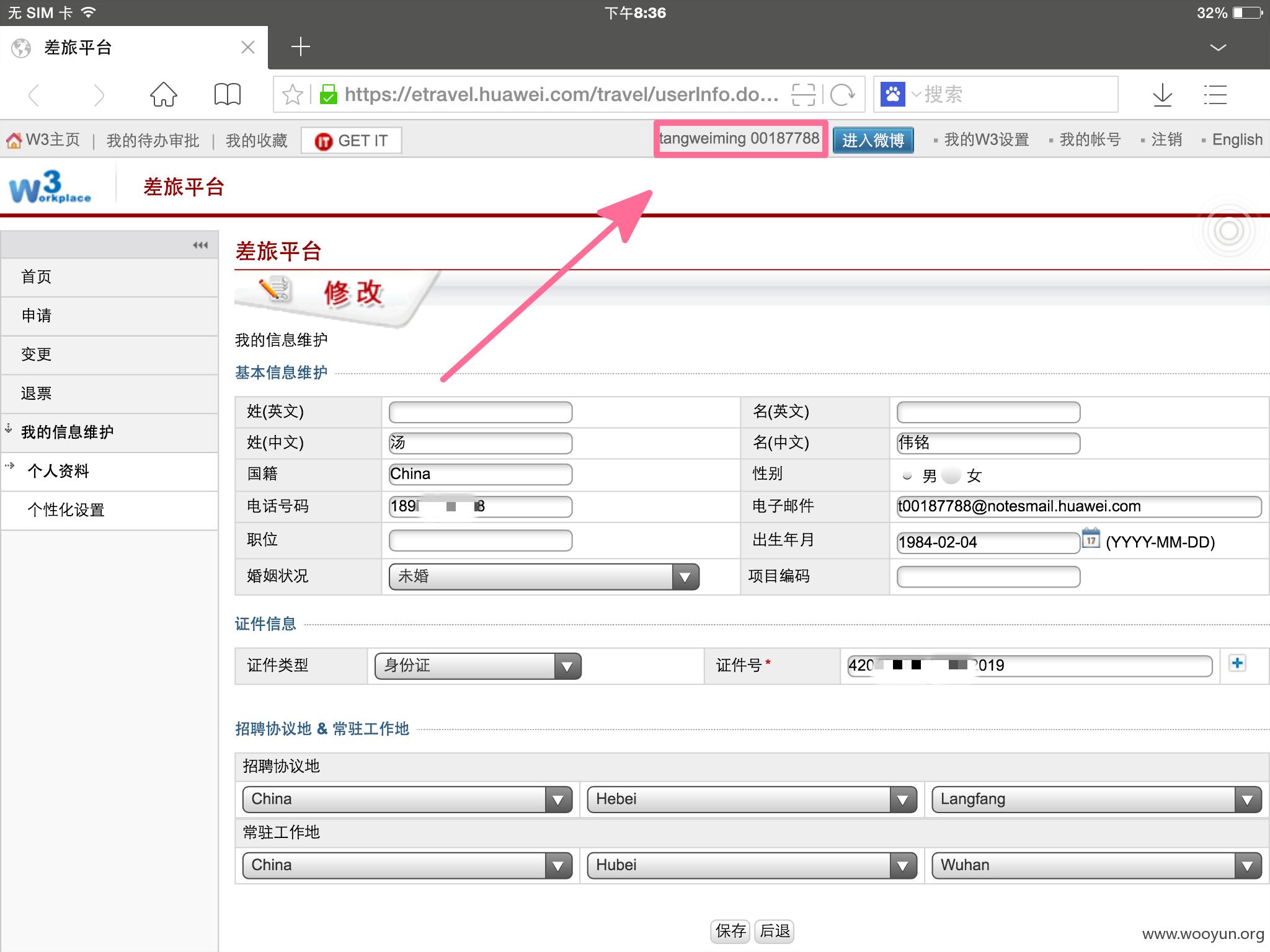The height and width of the screenshot is (952, 1270).
Task: Add a new browser tab with plus
Action: point(301,47)
